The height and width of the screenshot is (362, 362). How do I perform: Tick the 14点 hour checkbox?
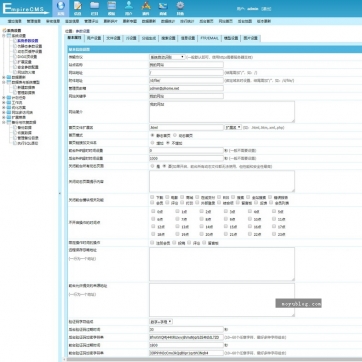201,227
